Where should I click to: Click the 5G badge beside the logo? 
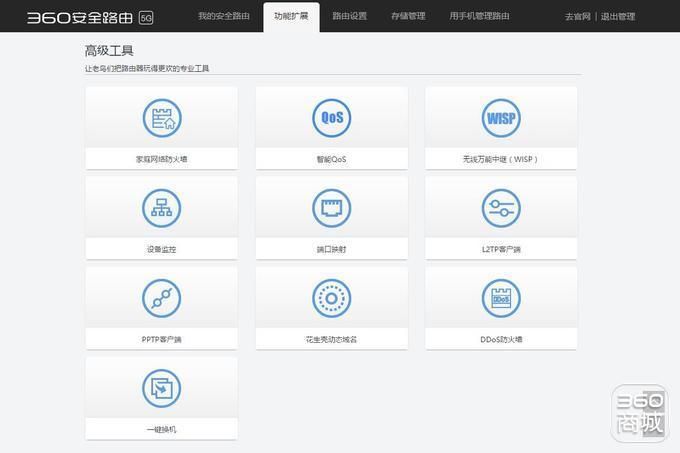146,18
